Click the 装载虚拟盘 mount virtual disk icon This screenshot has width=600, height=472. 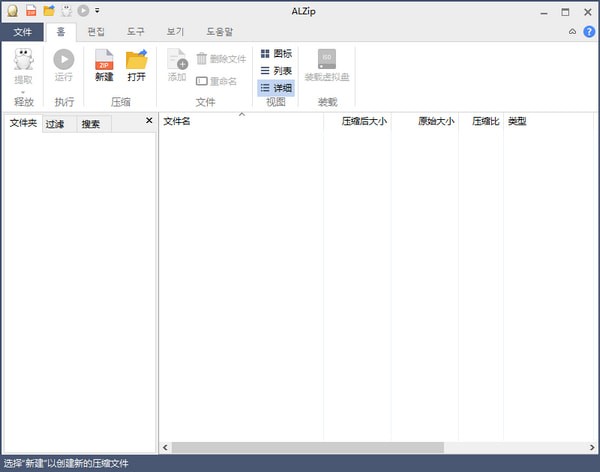[x=327, y=60]
